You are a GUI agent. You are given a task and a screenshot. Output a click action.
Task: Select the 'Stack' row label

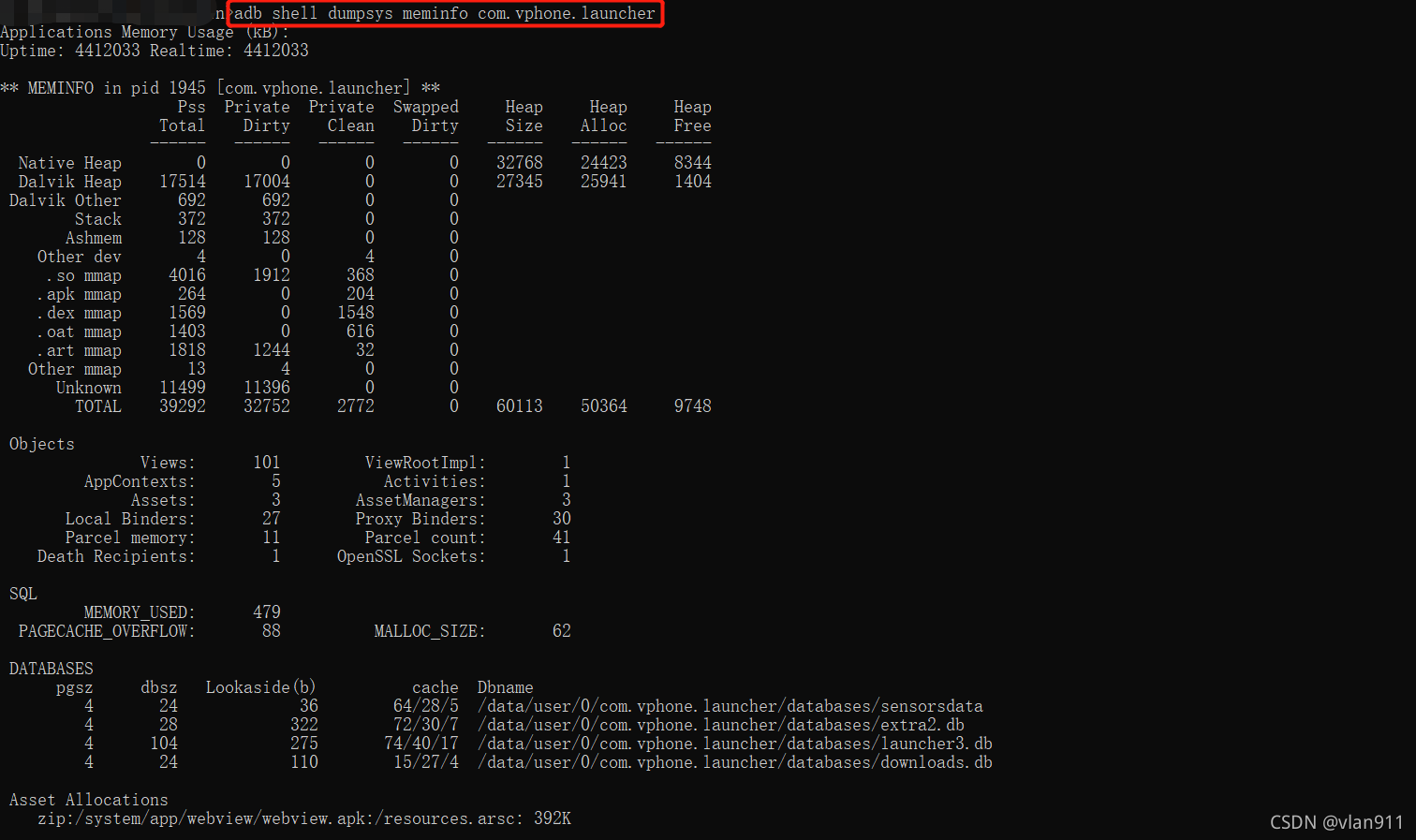point(98,219)
